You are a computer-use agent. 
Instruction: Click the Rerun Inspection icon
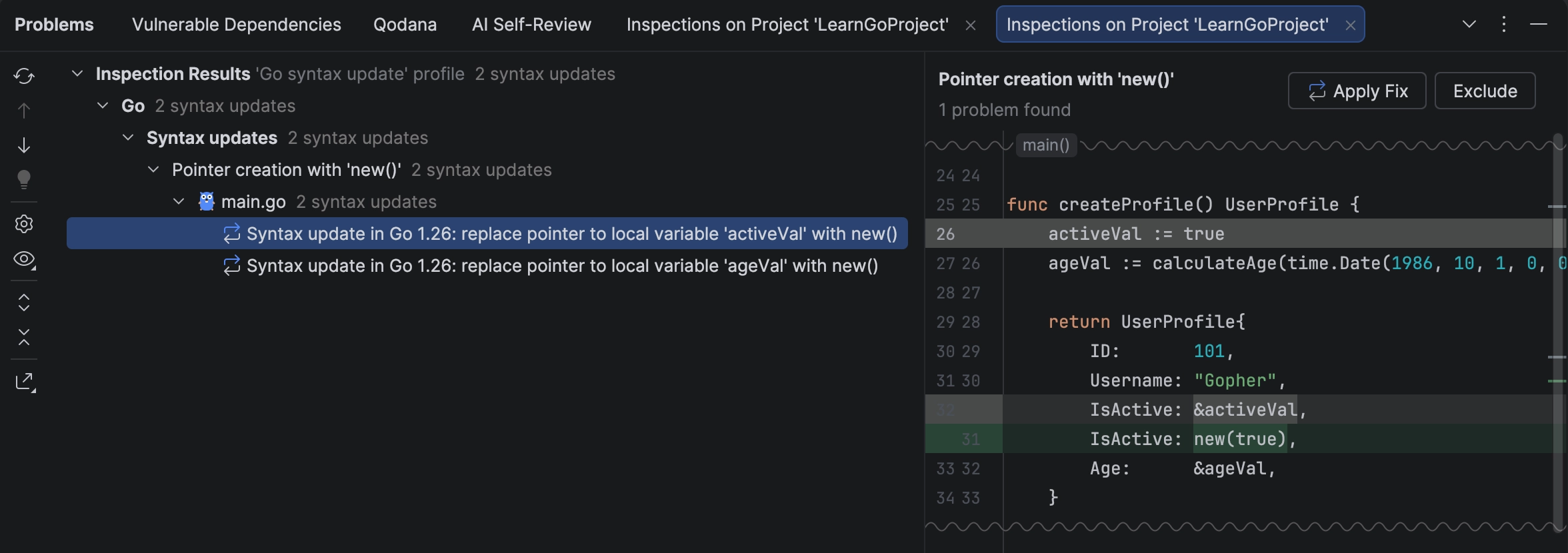[x=24, y=76]
